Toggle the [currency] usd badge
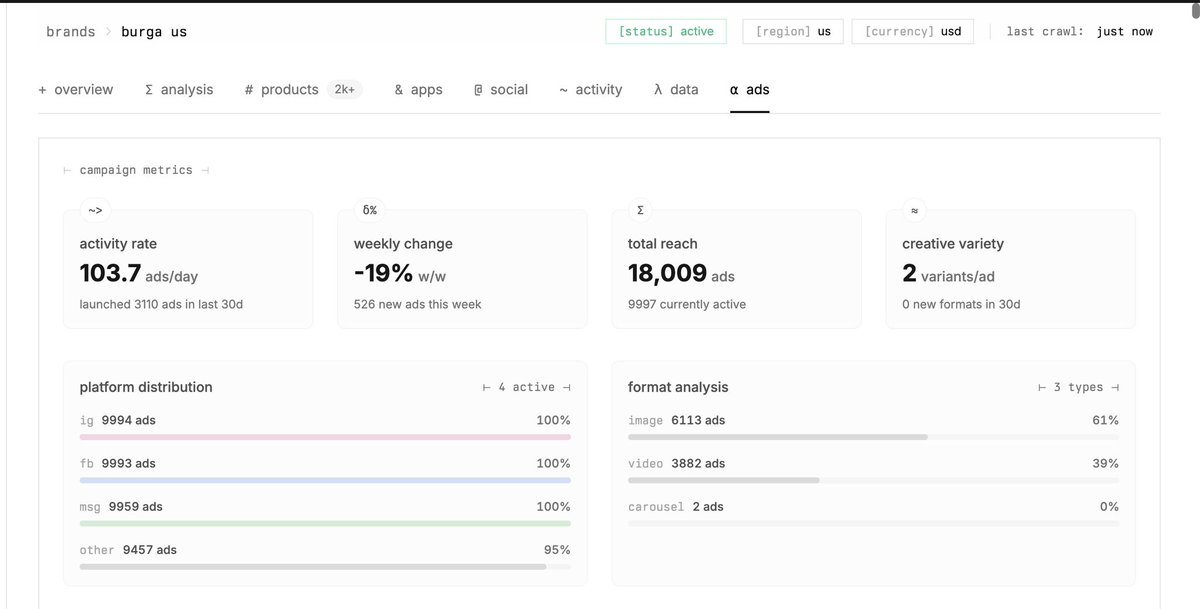Screen dimensions: 1200x609 (x=912, y=31)
